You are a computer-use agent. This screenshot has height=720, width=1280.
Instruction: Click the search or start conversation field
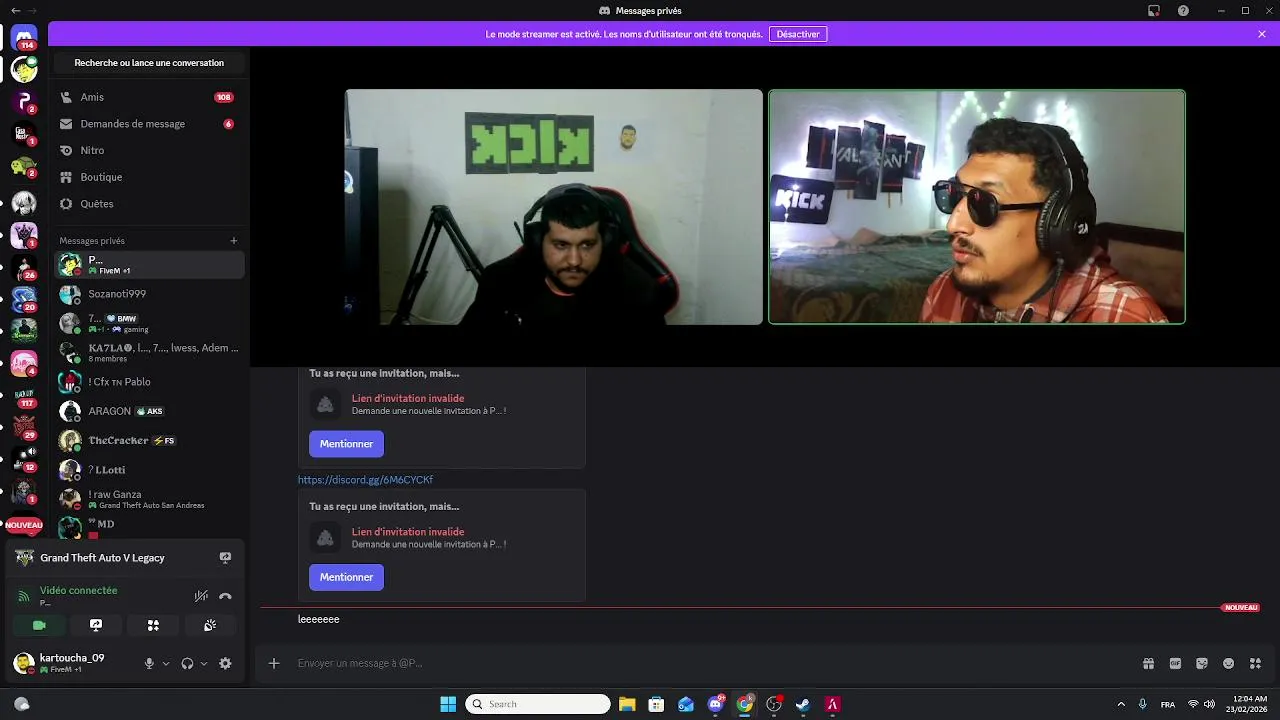coord(149,63)
